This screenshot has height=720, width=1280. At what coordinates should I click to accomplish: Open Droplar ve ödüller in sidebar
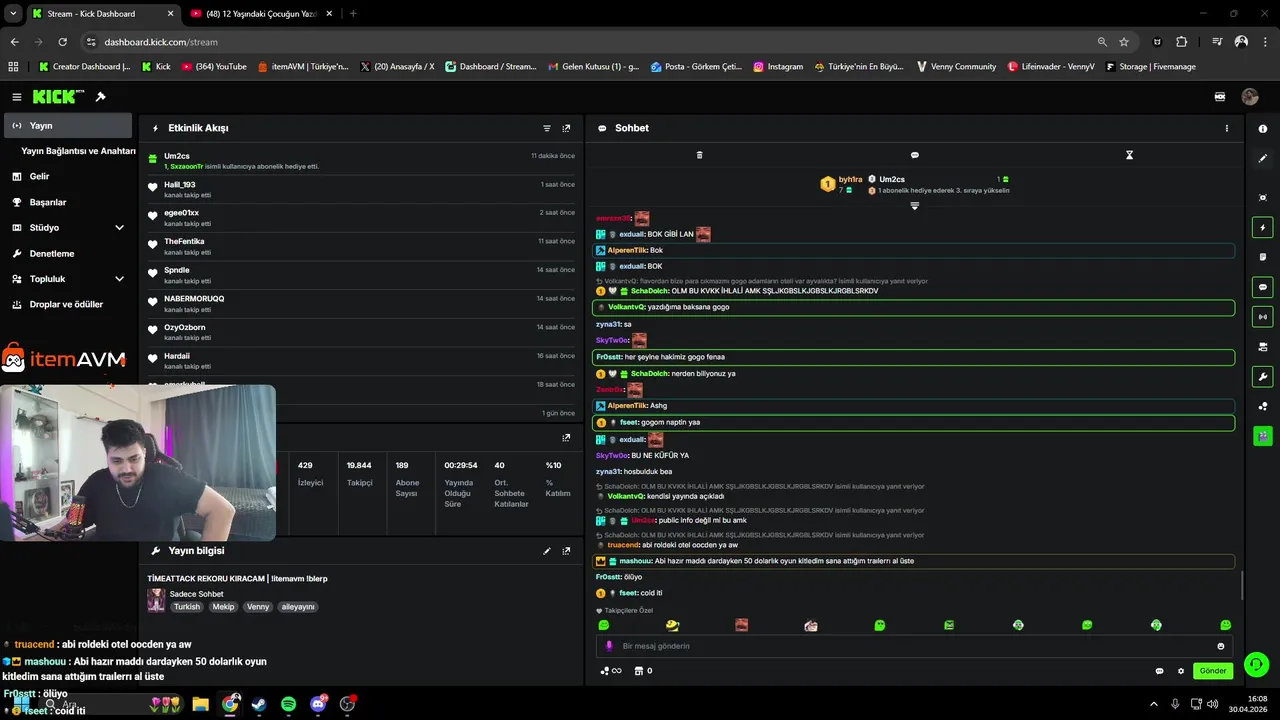pos(68,304)
